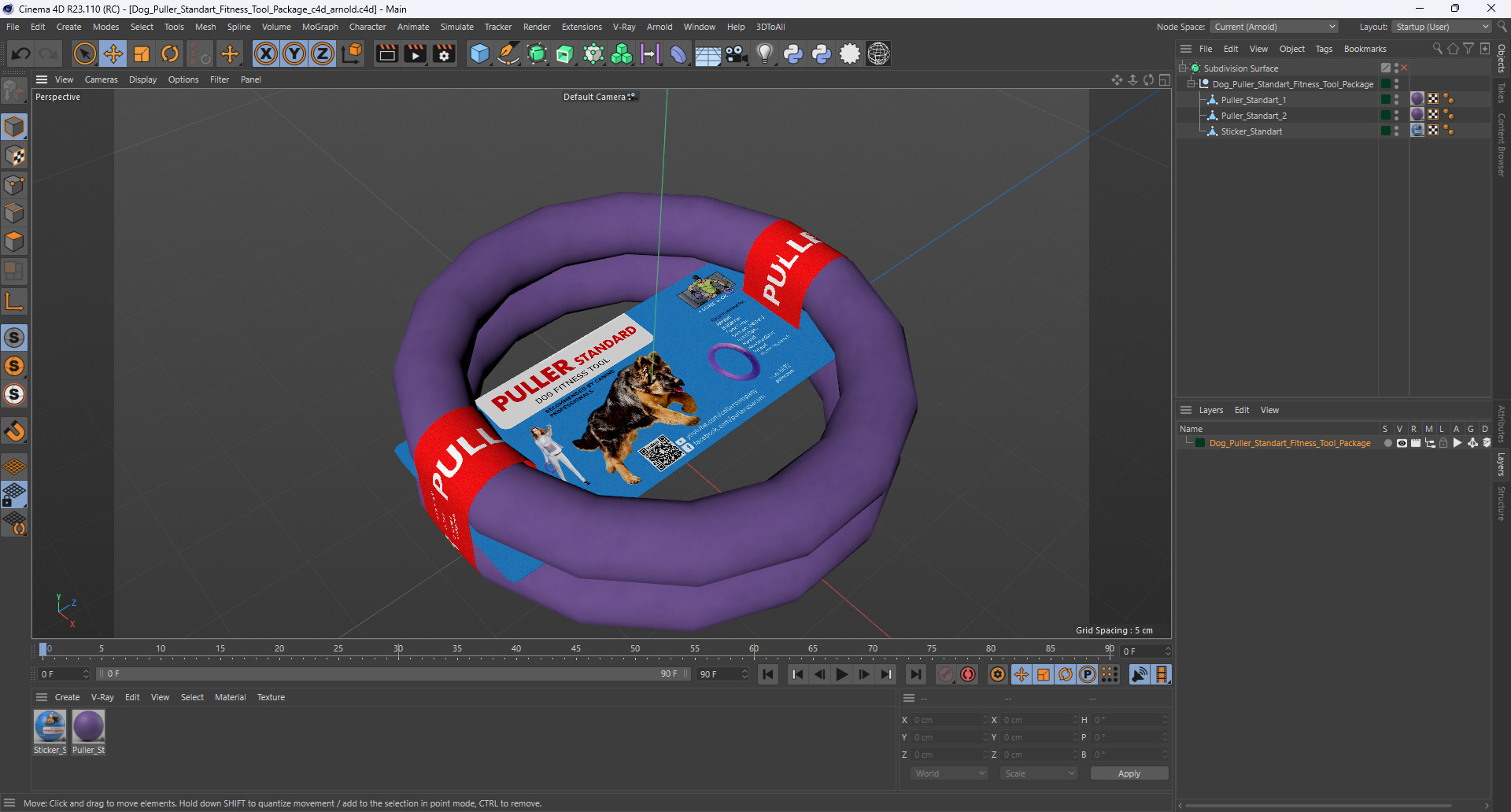Switch to Edges mode
Screen dimensions: 1511x812
(14, 213)
